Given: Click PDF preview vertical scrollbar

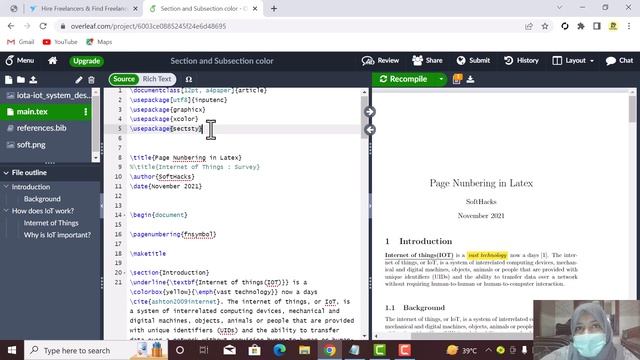Looking at the screenshot, I should click(x=632, y=109).
